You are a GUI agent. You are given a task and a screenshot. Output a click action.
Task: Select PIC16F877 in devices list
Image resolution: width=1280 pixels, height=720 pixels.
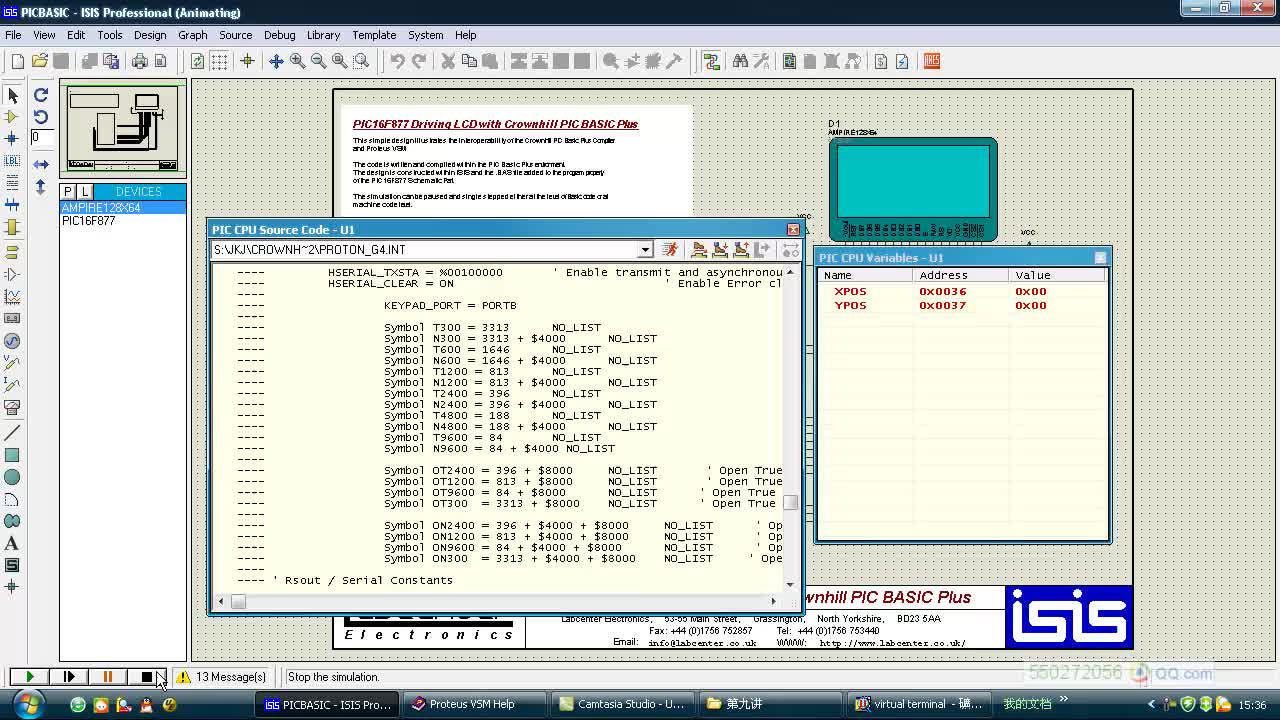(x=123, y=220)
